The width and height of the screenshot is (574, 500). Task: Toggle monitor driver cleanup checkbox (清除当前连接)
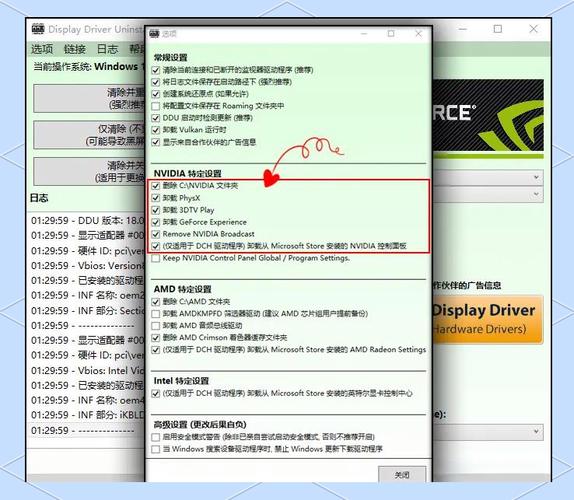(x=156, y=70)
